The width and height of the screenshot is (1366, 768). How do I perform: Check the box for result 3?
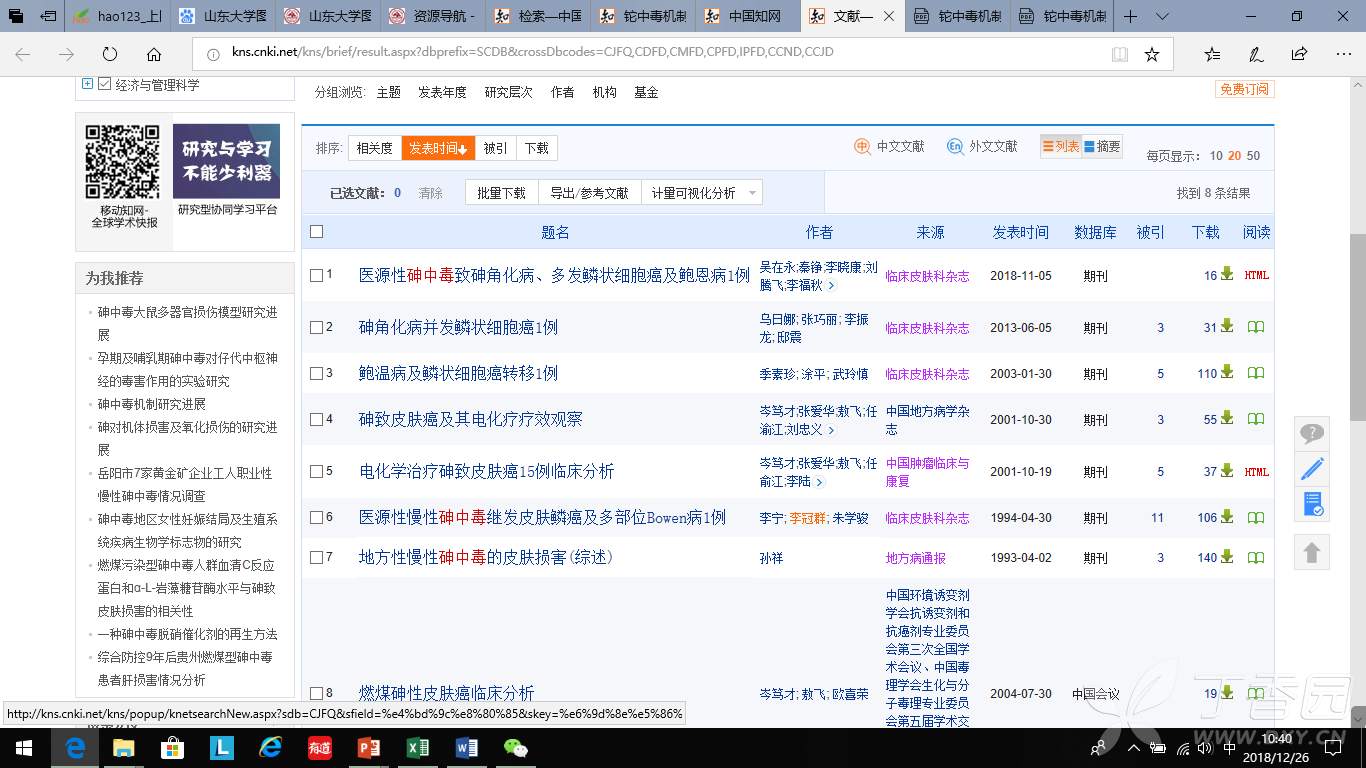[x=317, y=373]
